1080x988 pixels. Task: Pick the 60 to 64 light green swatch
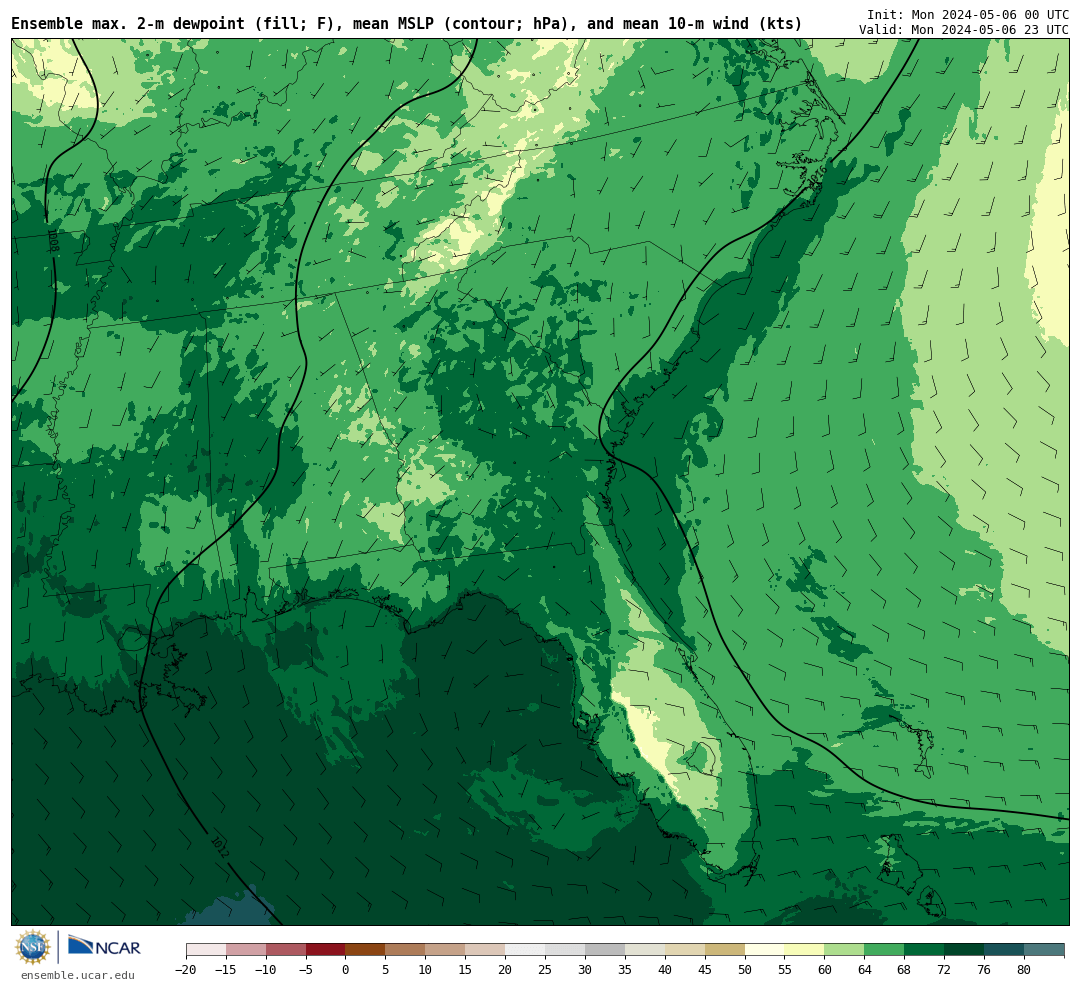(845, 950)
